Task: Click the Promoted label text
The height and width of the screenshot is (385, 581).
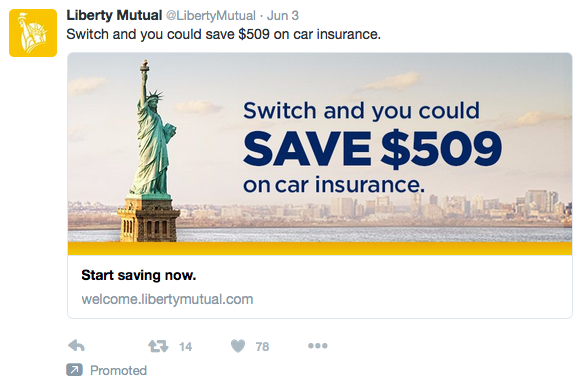Action: [119, 370]
